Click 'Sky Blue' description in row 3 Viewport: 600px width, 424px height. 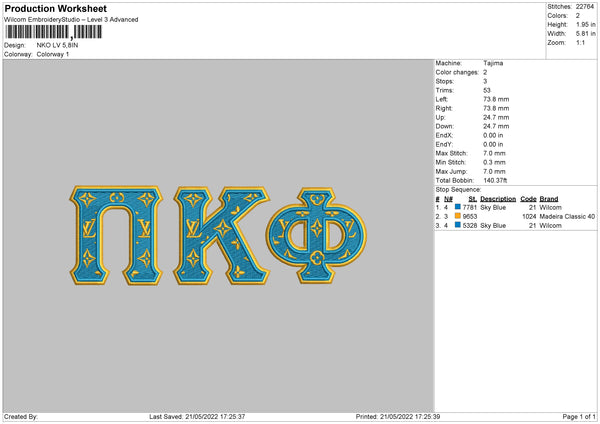tap(493, 226)
